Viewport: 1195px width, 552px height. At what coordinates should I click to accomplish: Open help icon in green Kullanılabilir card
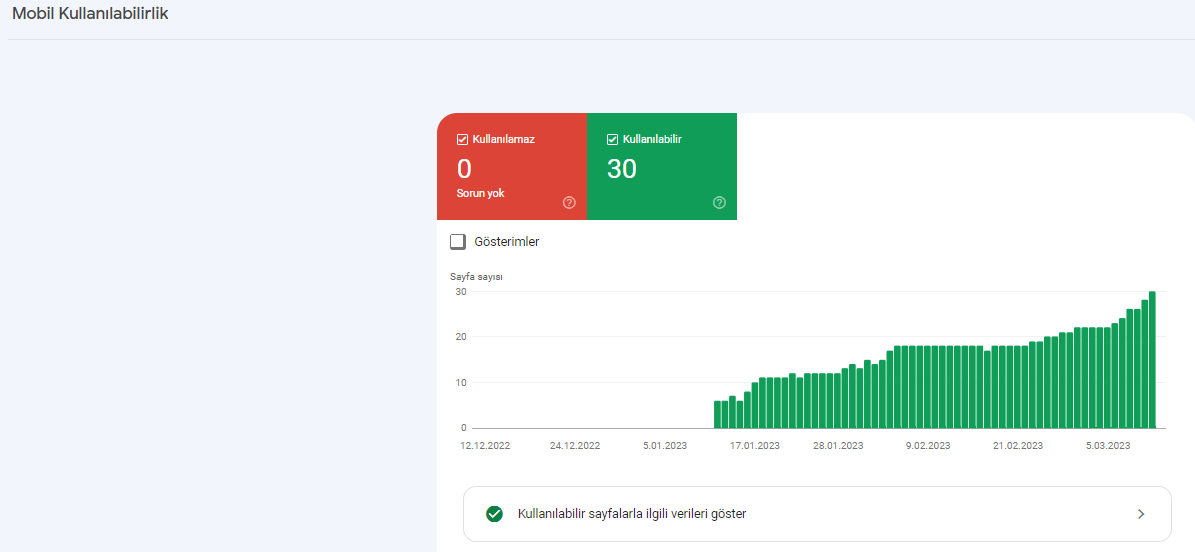pos(719,203)
